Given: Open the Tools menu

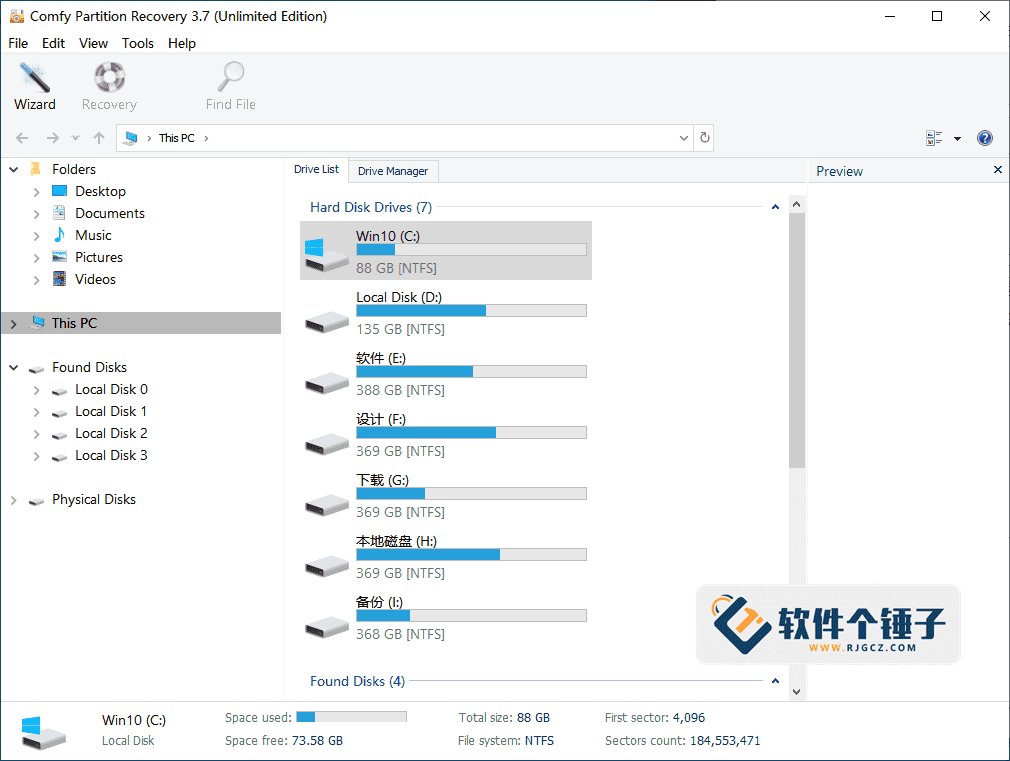Looking at the screenshot, I should click(137, 43).
